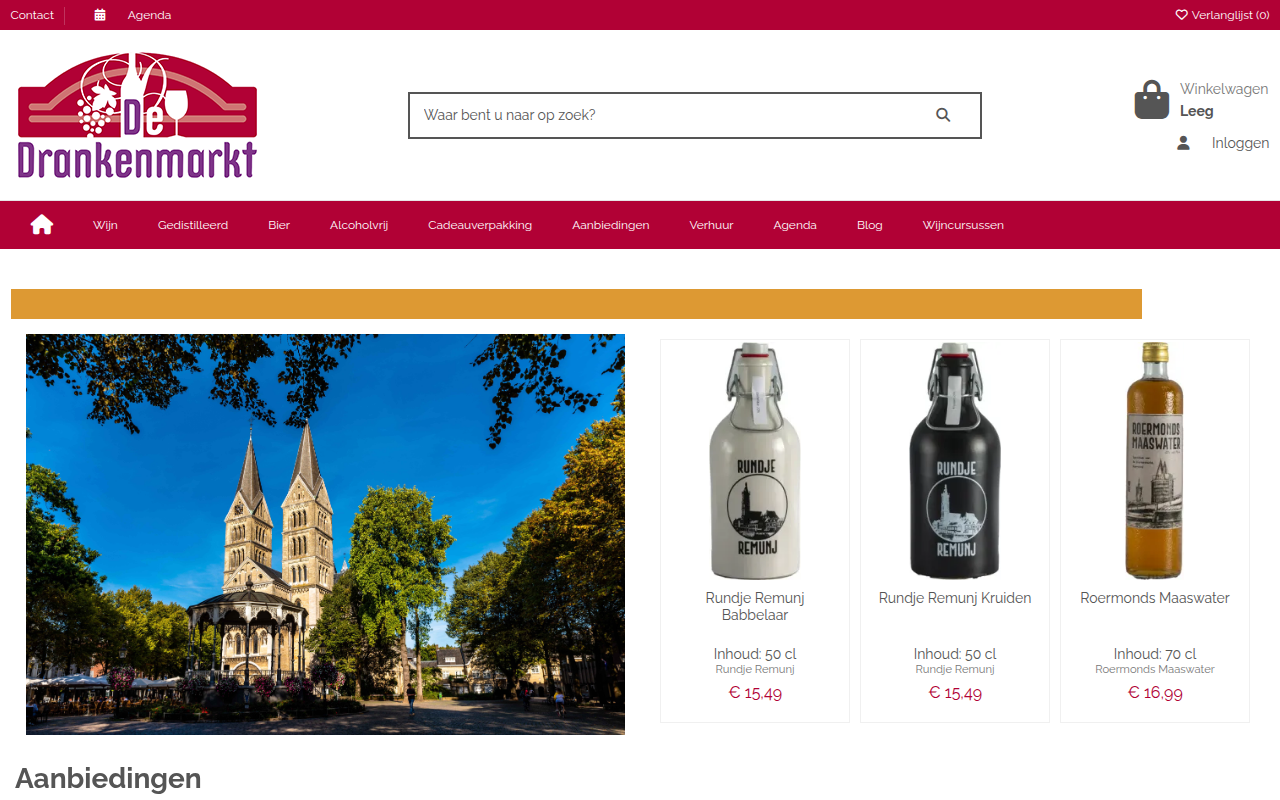The image size is (1280, 800).
Task: Click the home icon in navigation bar
Action: pos(42,225)
